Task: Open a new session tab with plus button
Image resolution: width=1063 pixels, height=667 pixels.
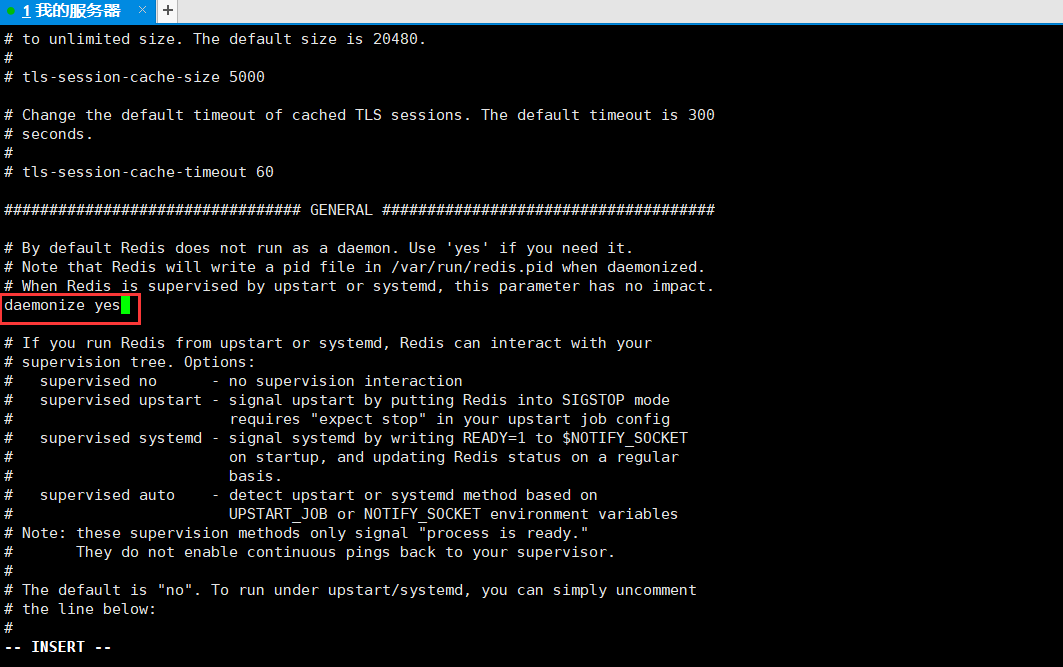Action: coord(167,10)
